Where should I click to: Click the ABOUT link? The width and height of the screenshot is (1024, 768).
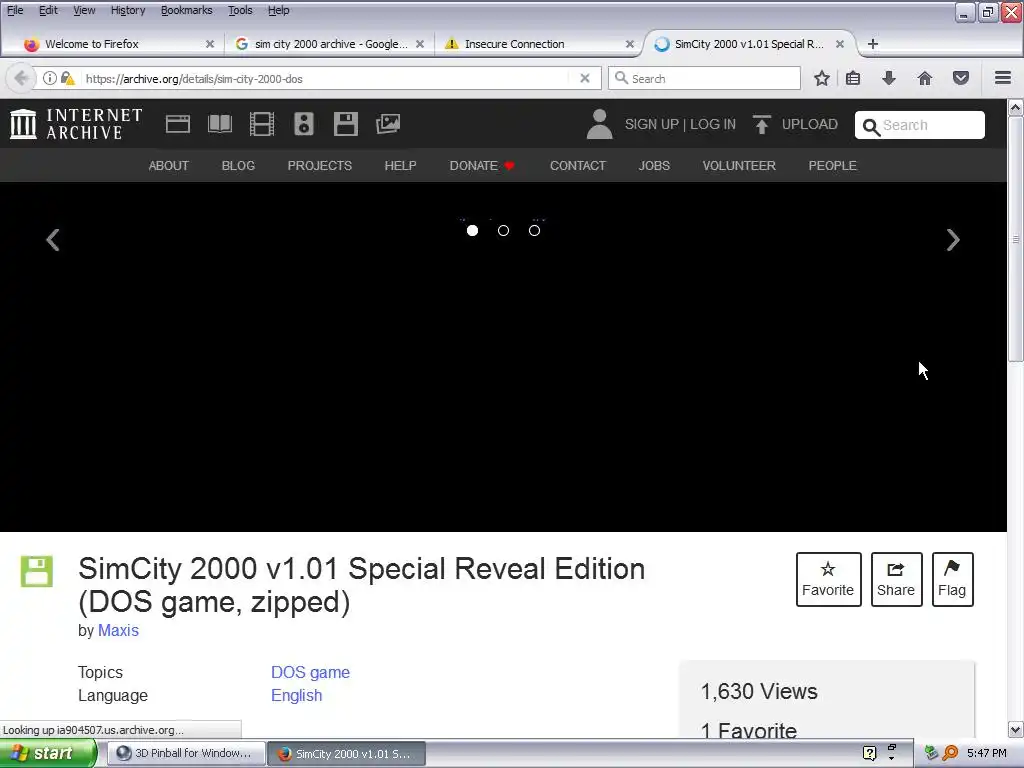168,166
